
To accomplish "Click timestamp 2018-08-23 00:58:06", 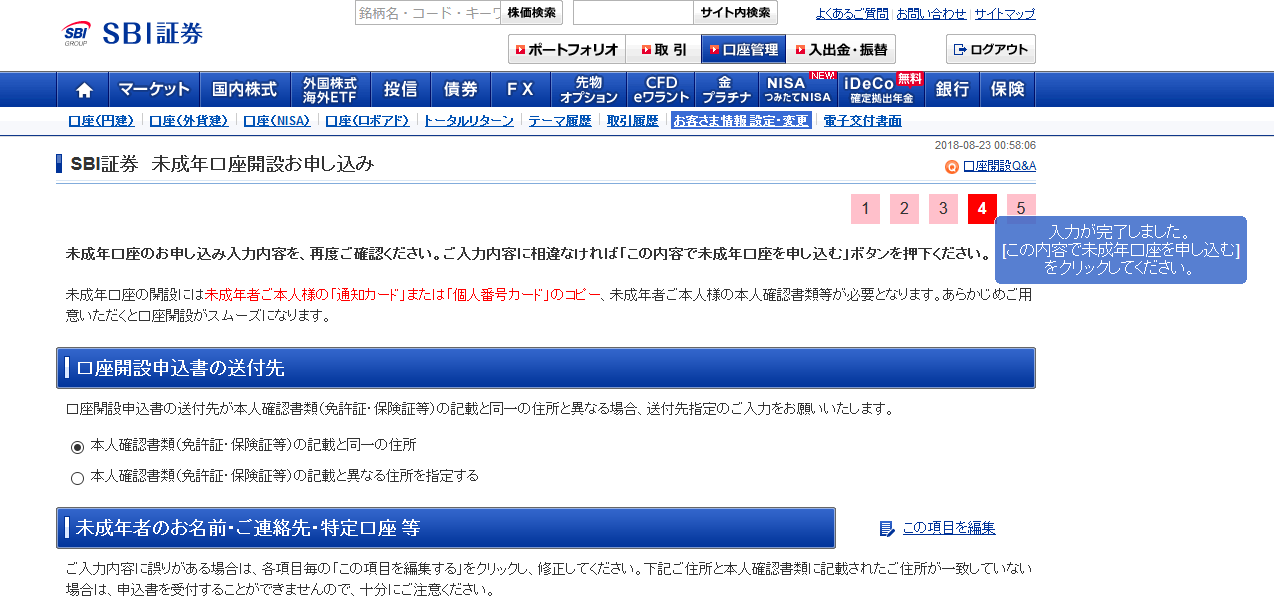I will 985,145.
